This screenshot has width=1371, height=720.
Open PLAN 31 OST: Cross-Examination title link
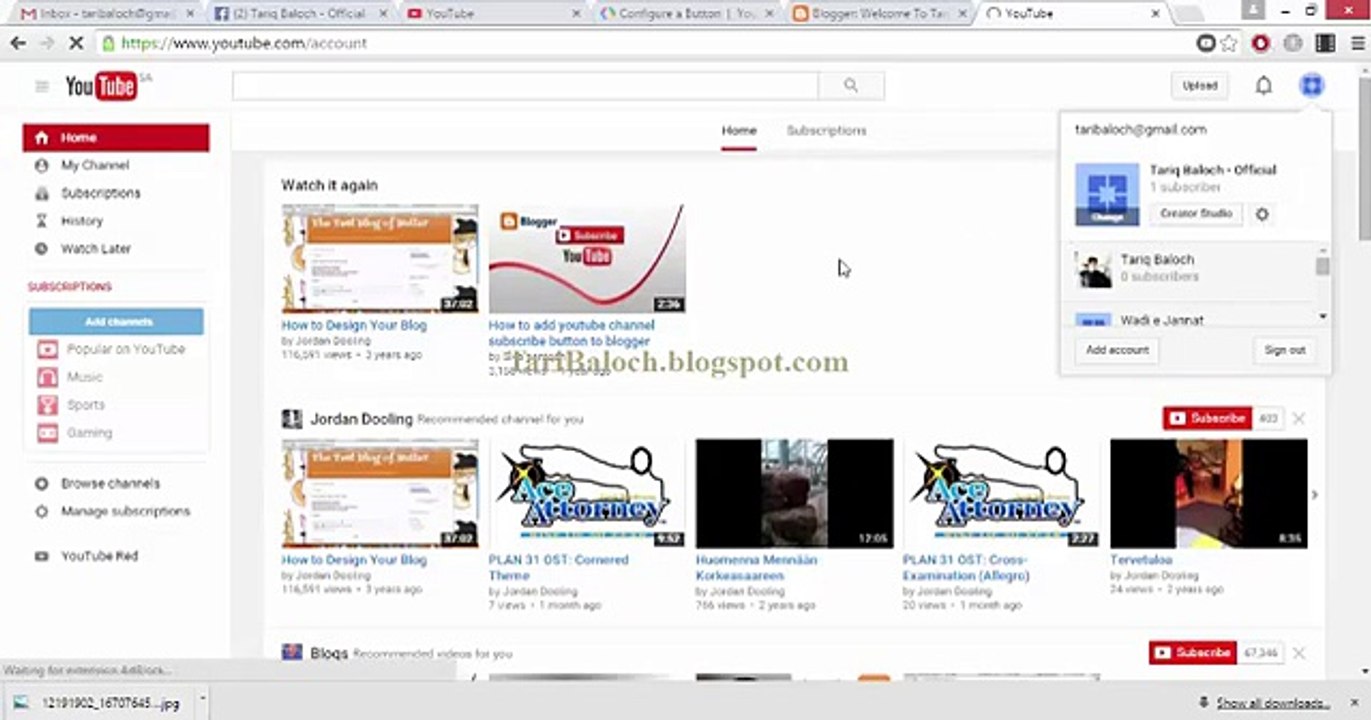click(967, 568)
